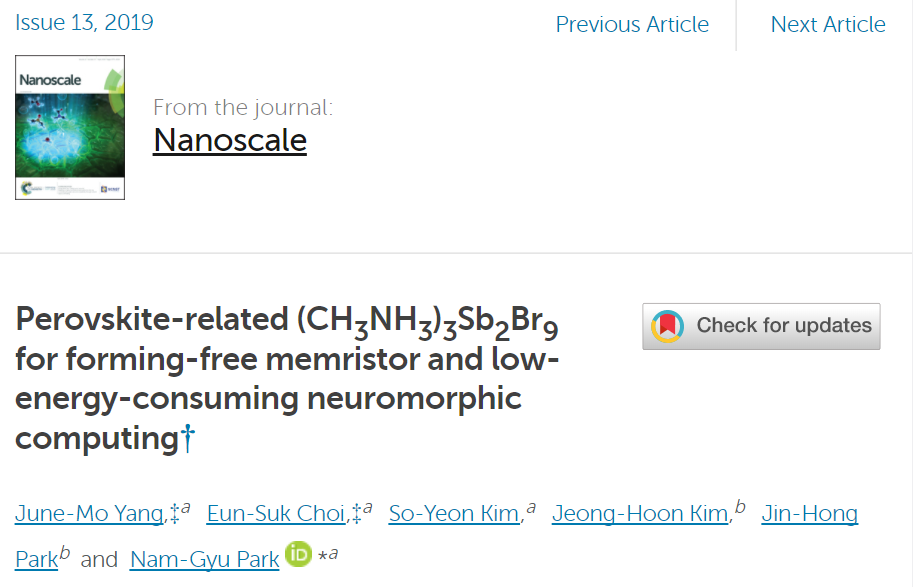The width and height of the screenshot is (913, 587).
Task: Click superscript b after Jeong-Hoon Kim
Action: (x=740, y=506)
